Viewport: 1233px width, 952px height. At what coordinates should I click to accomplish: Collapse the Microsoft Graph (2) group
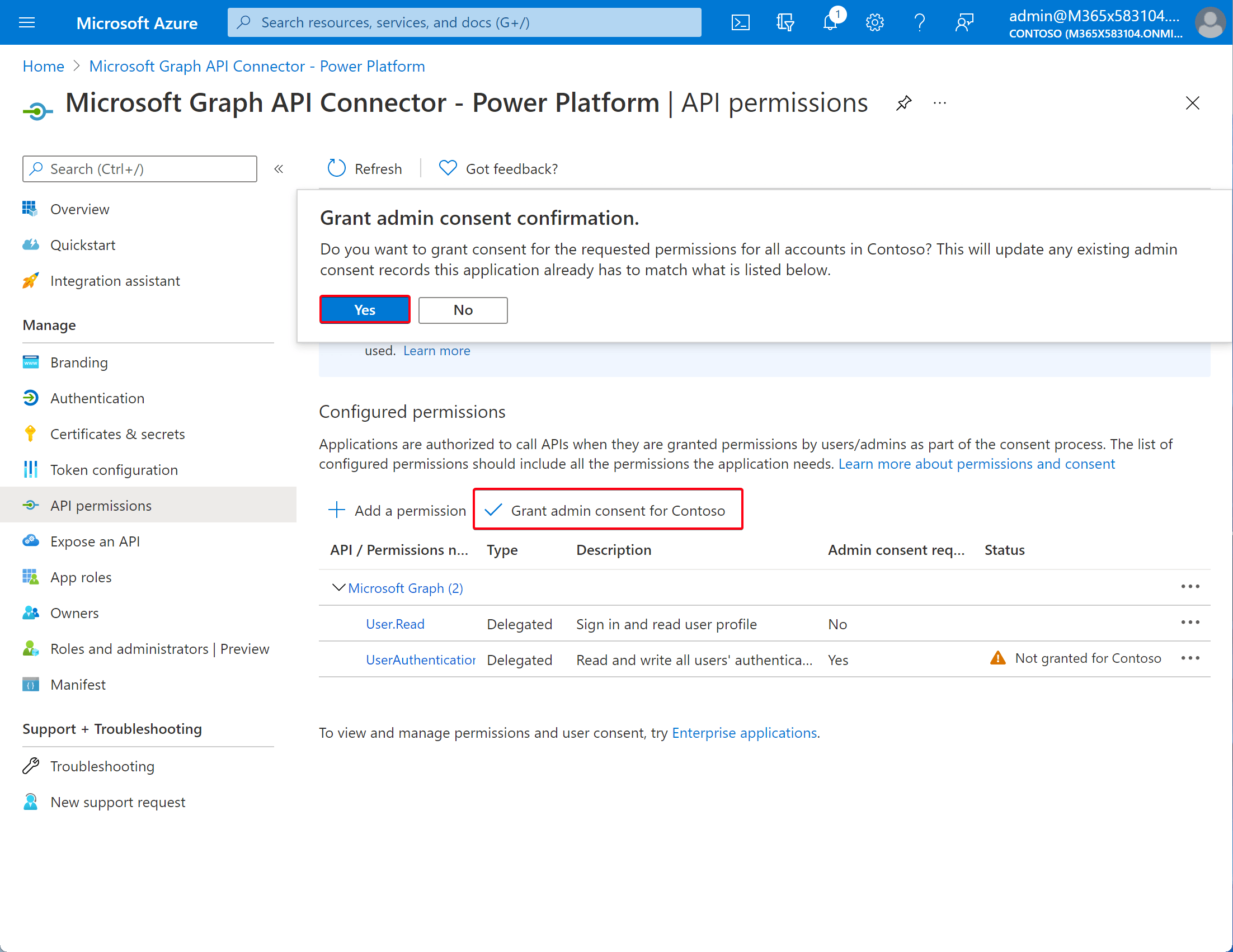point(338,587)
